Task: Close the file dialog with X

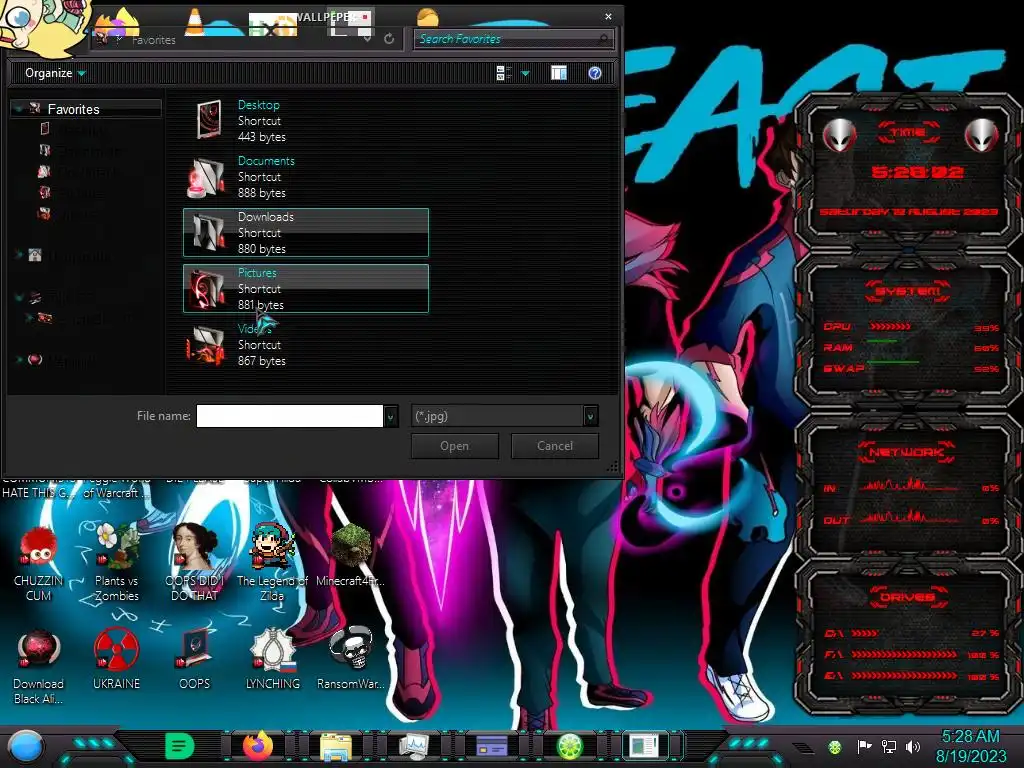Action: click(608, 16)
